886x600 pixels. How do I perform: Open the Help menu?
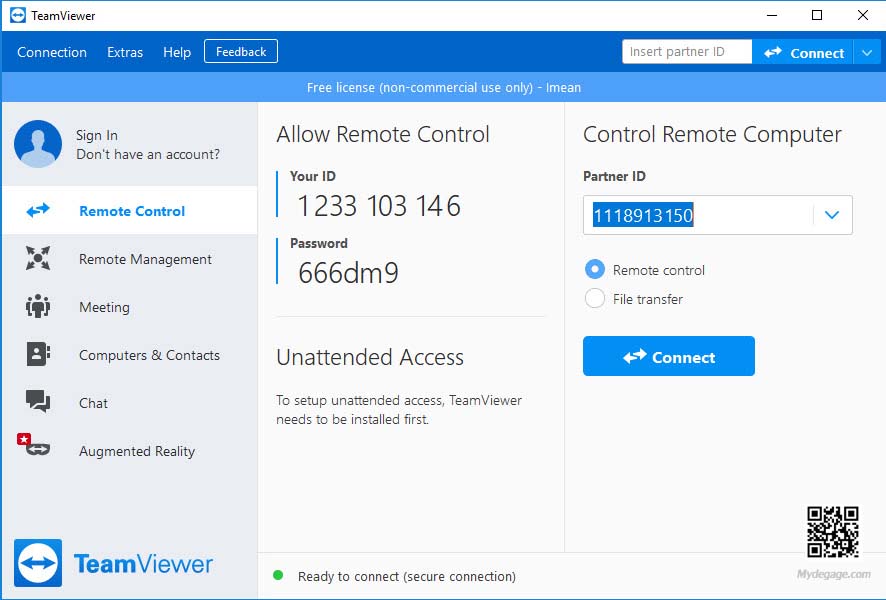click(177, 52)
